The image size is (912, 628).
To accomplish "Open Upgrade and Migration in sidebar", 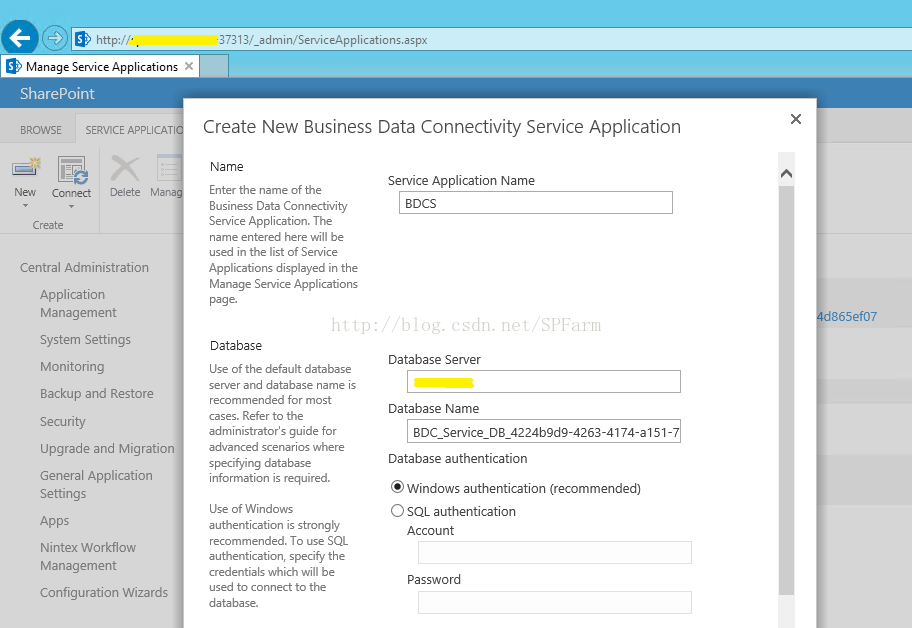I will point(107,448).
